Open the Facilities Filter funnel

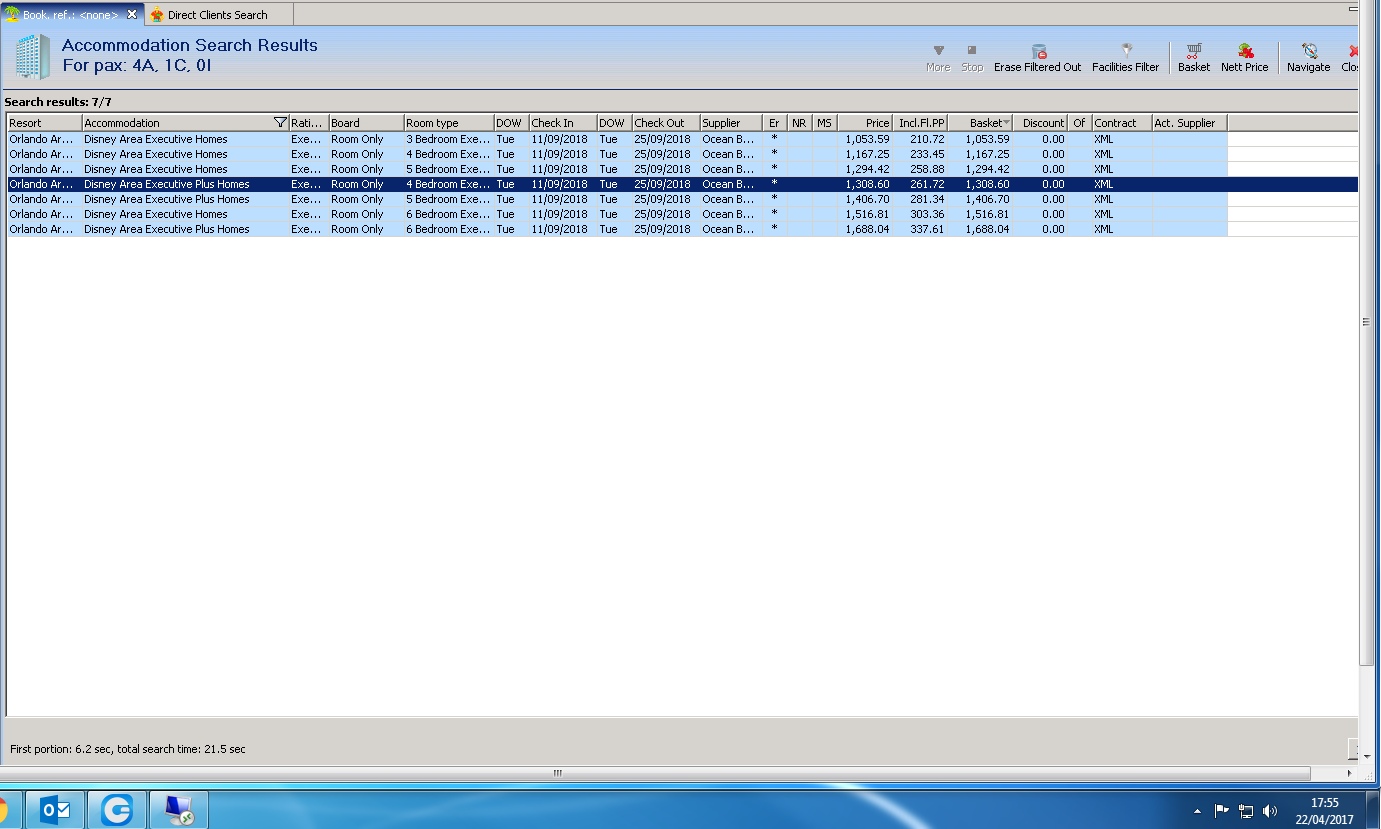coord(1126,50)
